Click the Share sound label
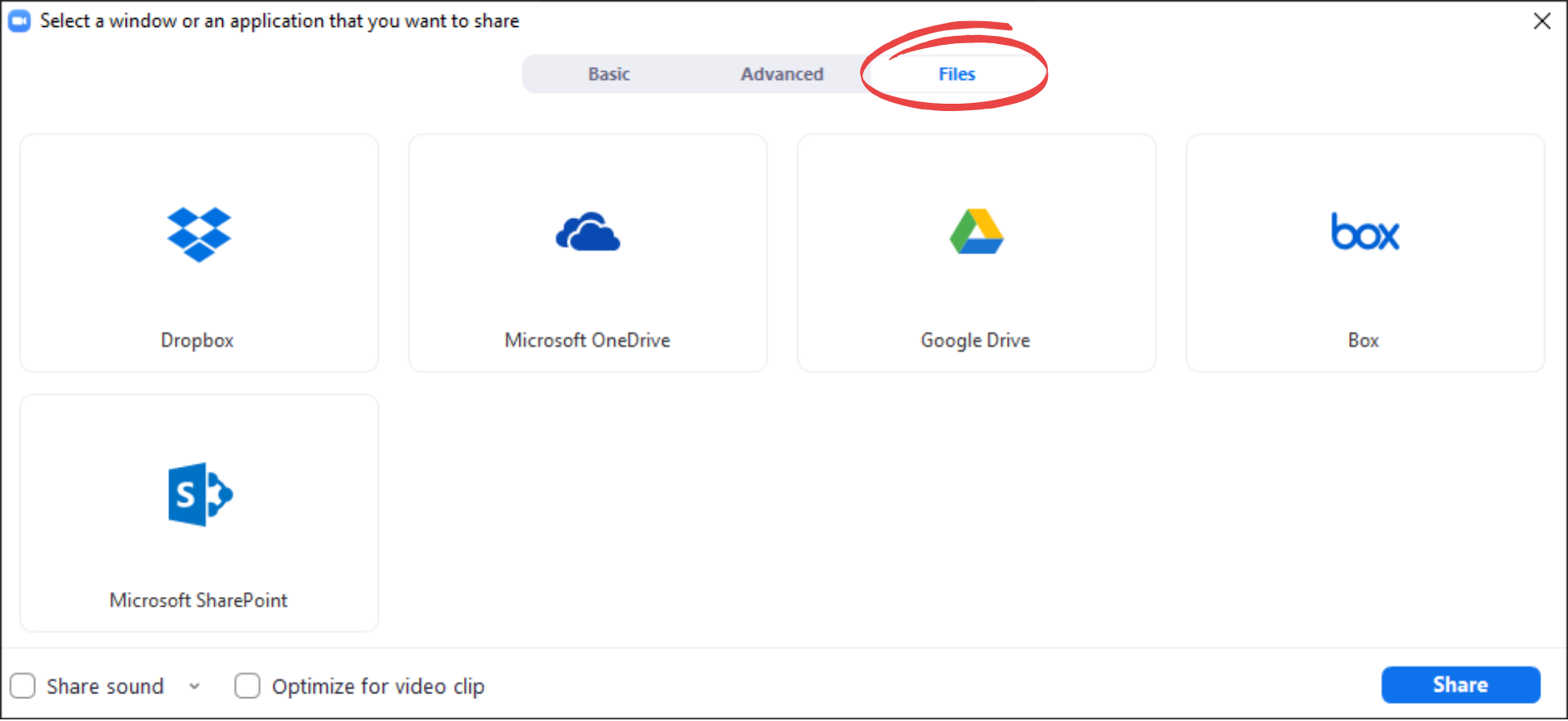 click(105, 687)
